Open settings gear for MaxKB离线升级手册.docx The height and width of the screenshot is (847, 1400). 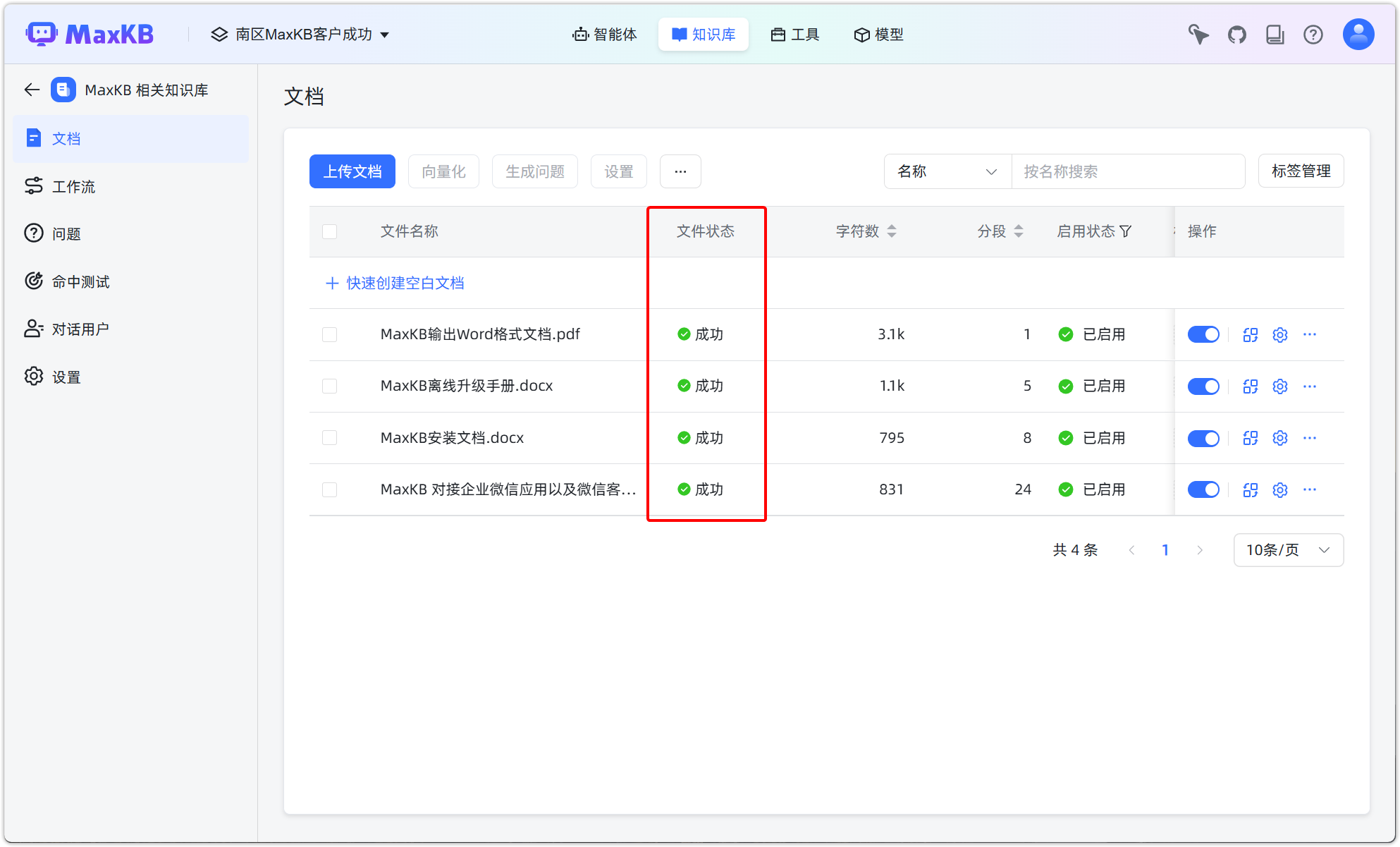coord(1279,386)
